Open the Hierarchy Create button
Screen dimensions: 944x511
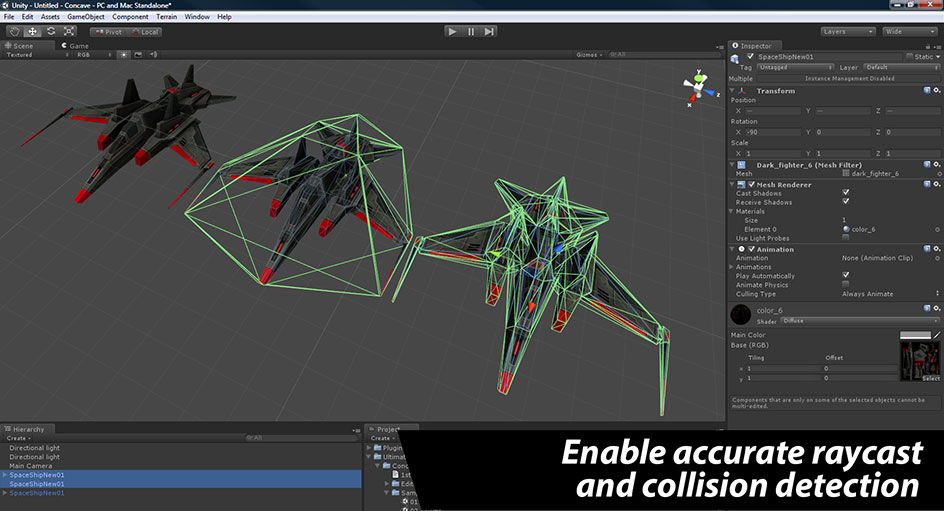(x=19, y=438)
